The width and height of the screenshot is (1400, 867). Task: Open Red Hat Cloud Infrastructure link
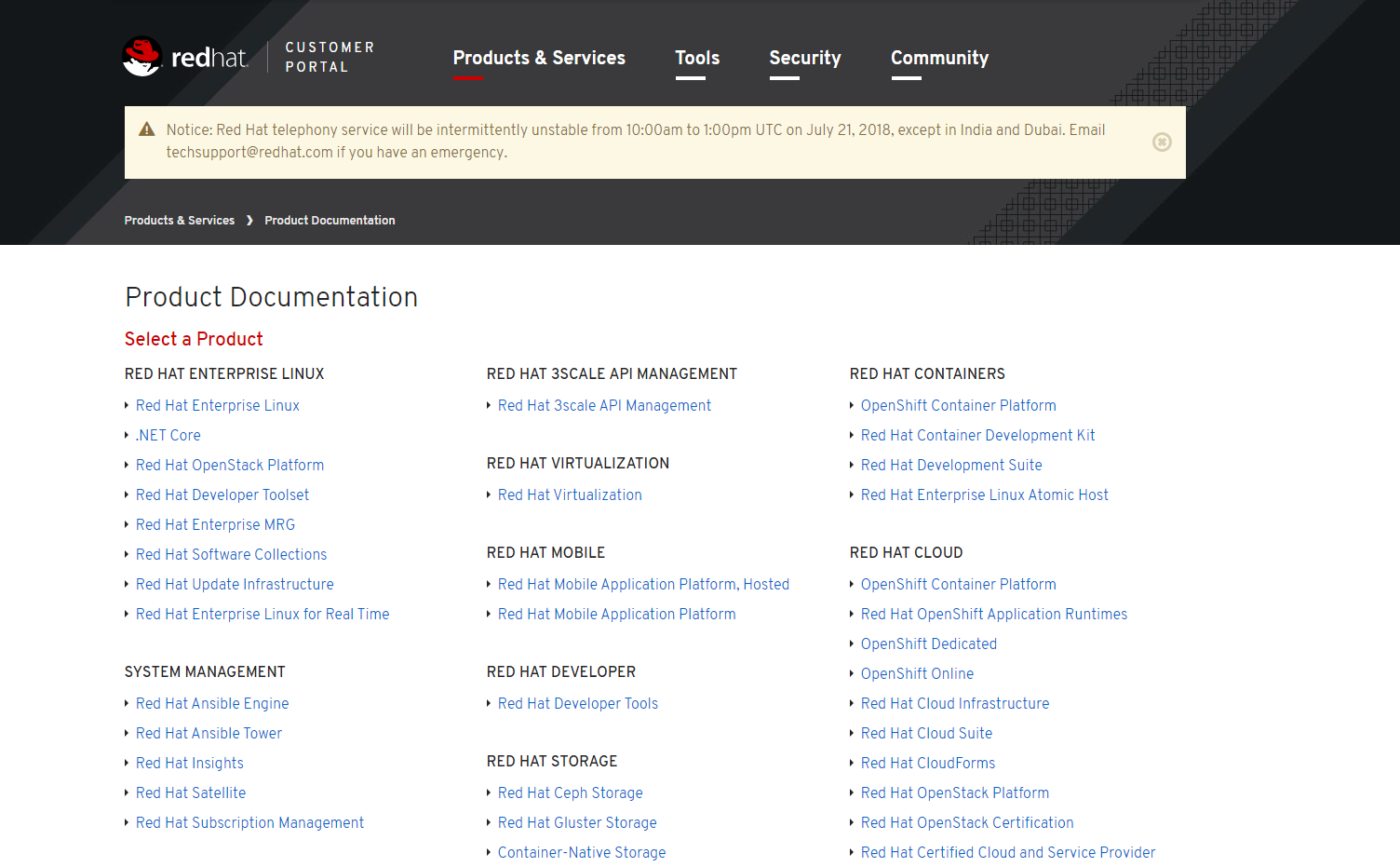955,704
